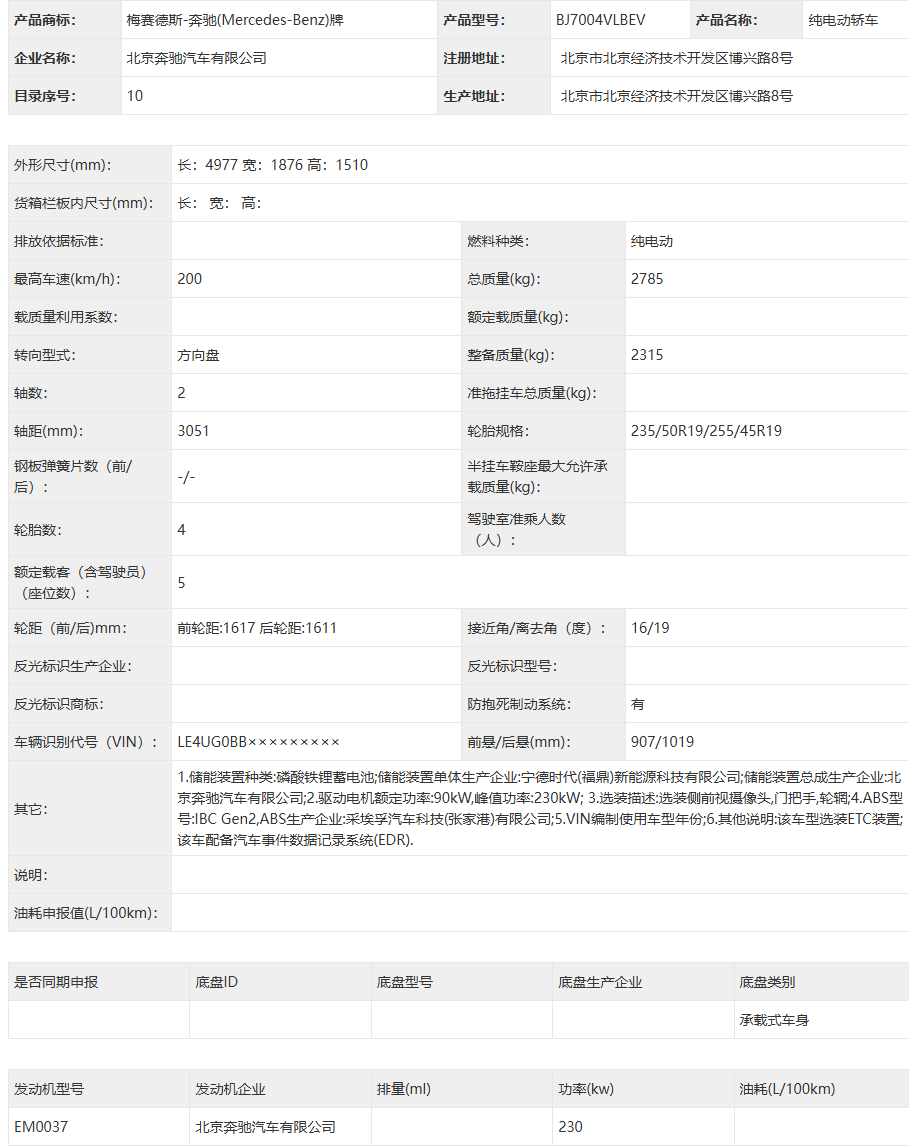Screen dimensions: 909x1146
Task: Click the ABS value 有
Action: coord(638,704)
